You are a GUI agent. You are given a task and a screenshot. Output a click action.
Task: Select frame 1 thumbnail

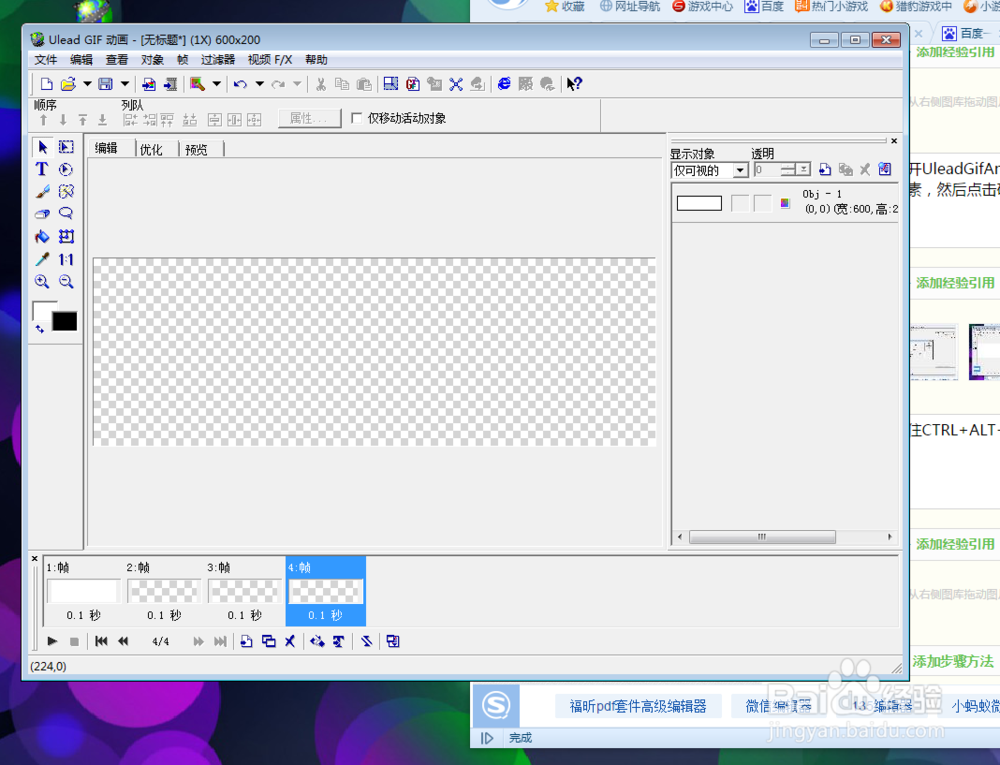pos(84,591)
